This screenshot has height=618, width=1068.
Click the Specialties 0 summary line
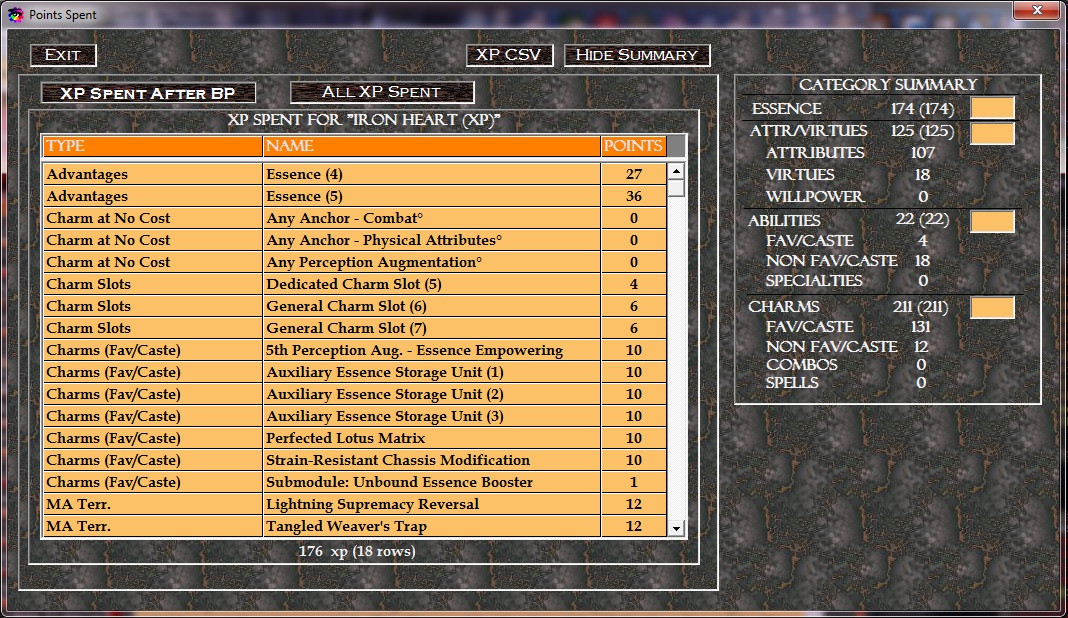point(847,281)
